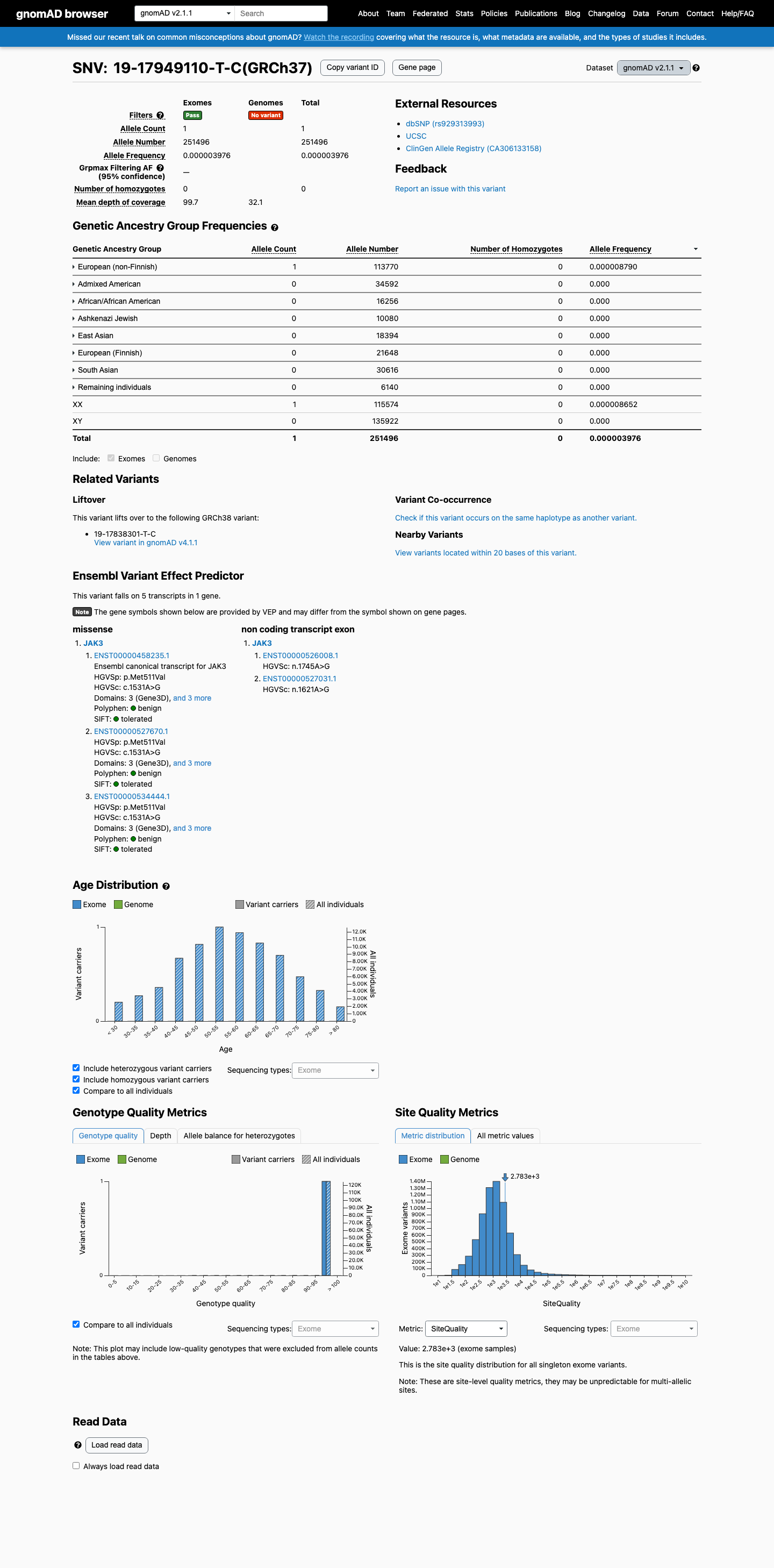Expand Admixed American ancestry row
774x1568 pixels.
[x=106, y=284]
